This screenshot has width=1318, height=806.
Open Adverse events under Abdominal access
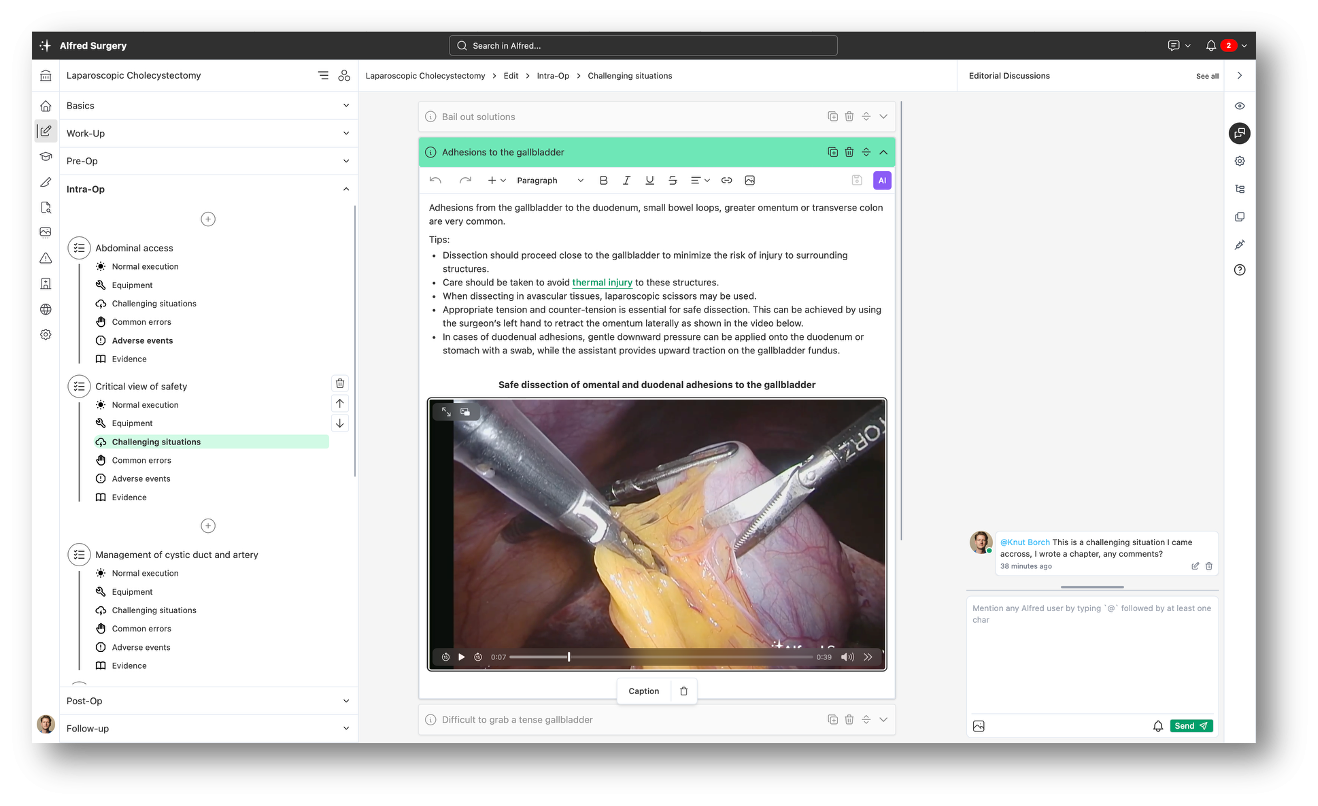click(x=142, y=340)
